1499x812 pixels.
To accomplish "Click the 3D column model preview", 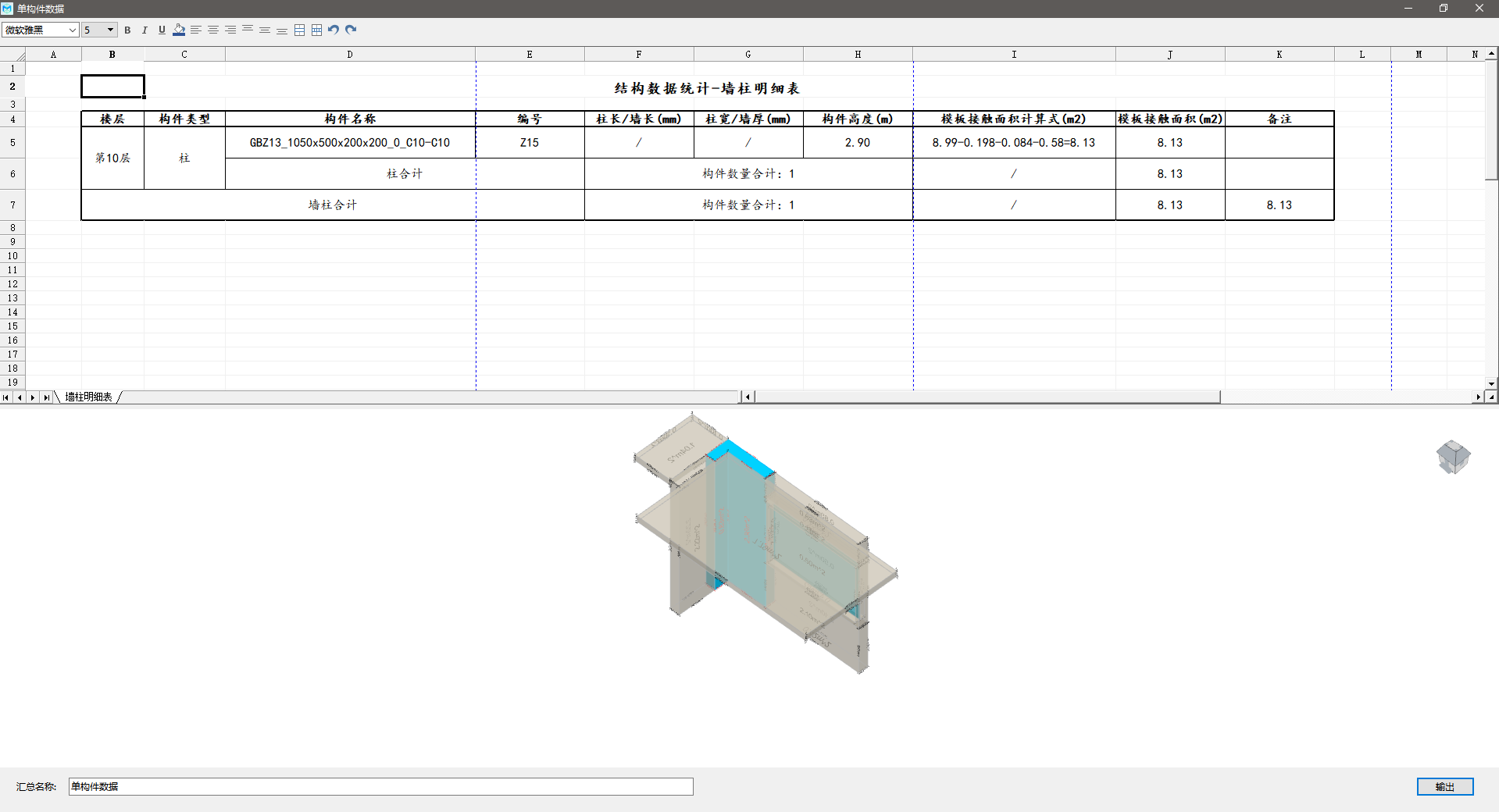I will (x=766, y=543).
